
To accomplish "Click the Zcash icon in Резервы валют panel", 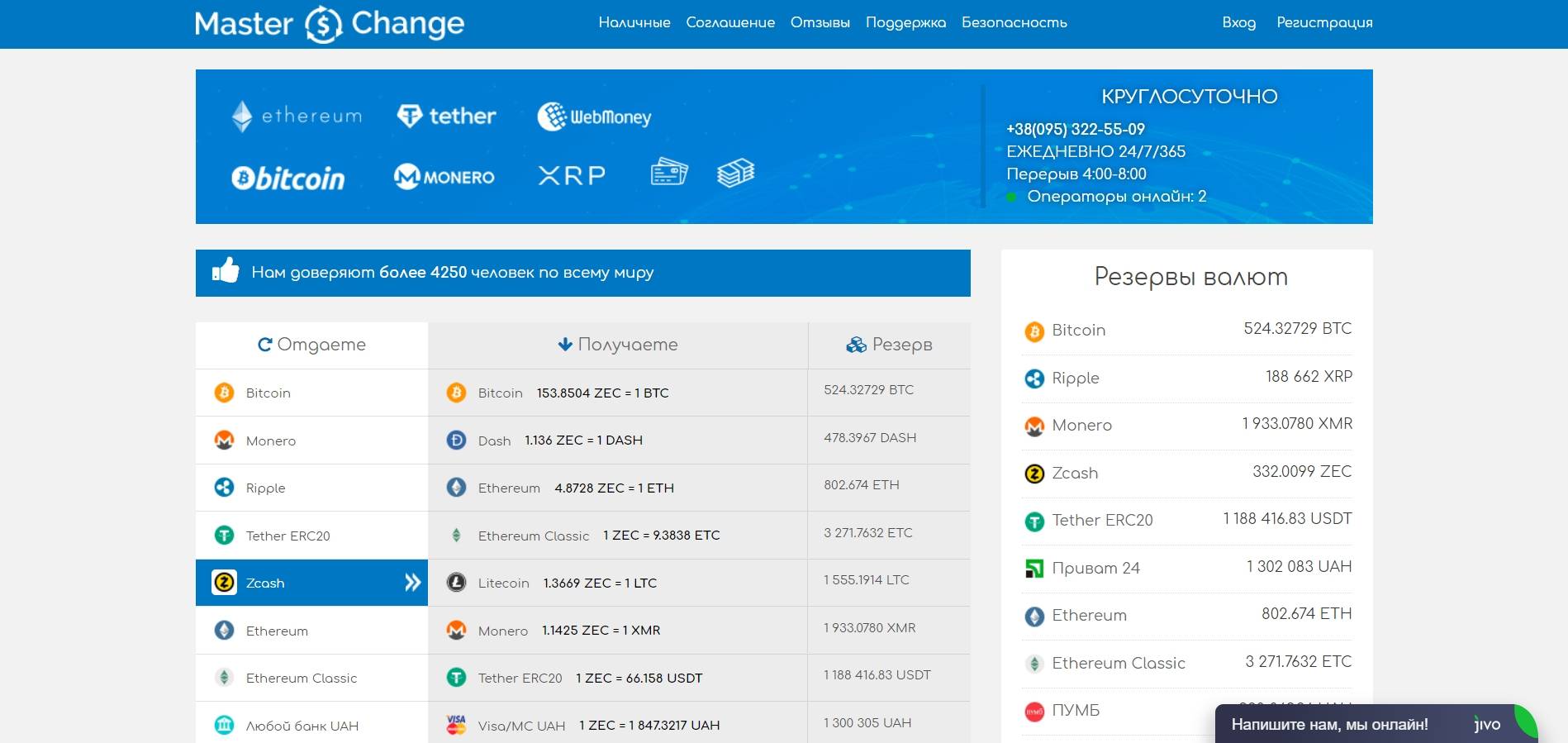I will click(x=1034, y=474).
